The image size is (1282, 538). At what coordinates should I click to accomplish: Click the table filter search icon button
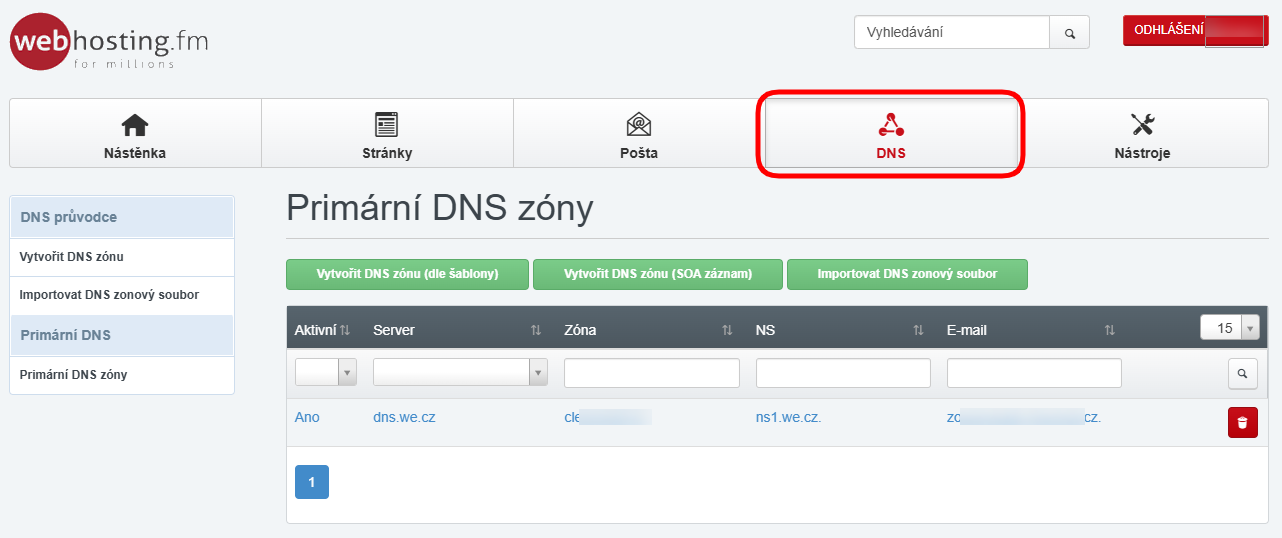coord(1242,373)
